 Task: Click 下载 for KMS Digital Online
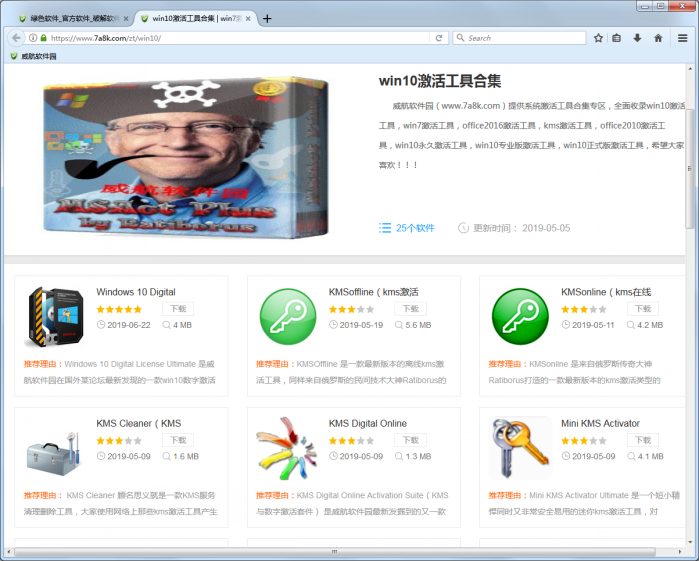(411, 440)
